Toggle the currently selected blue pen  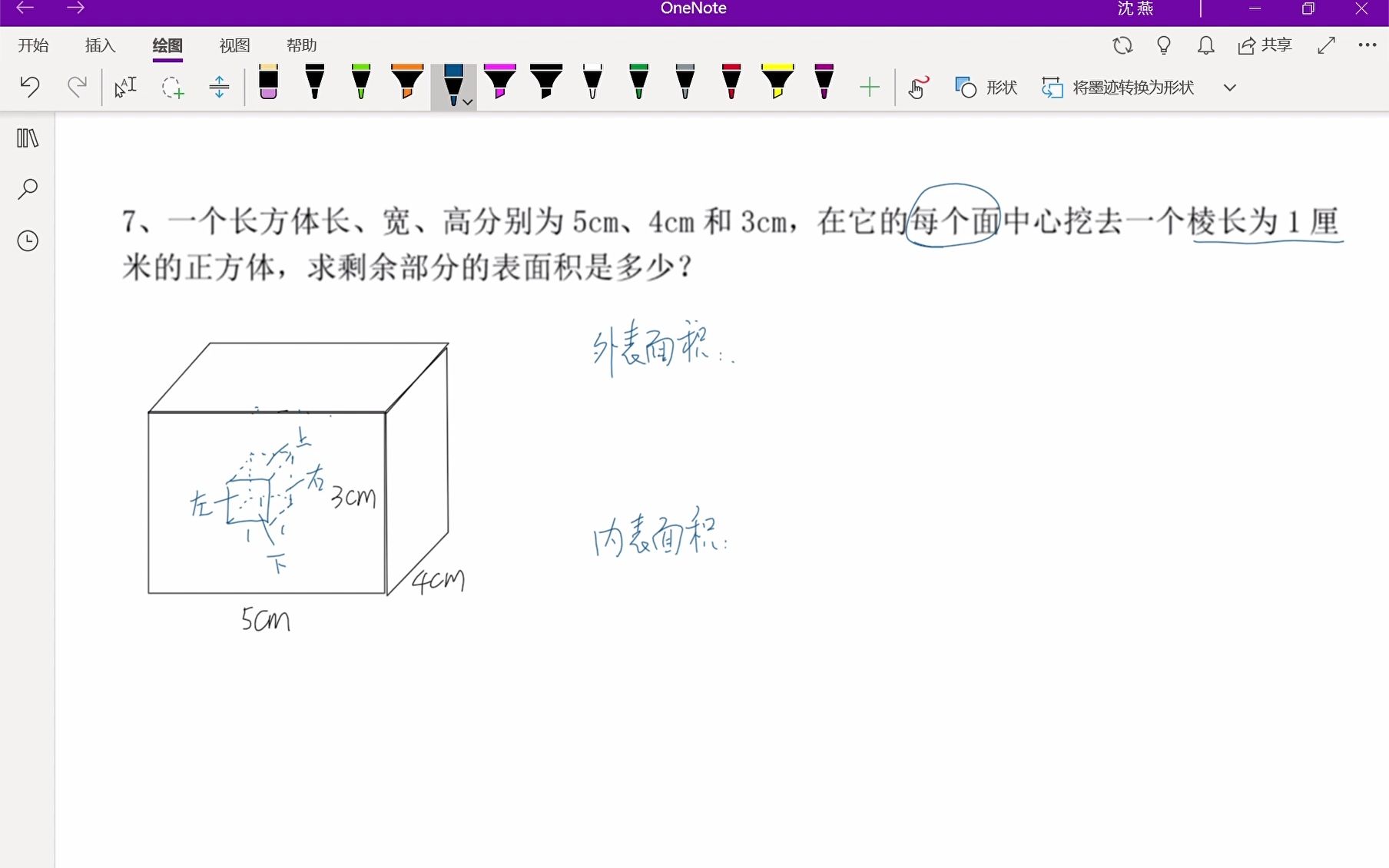(453, 83)
